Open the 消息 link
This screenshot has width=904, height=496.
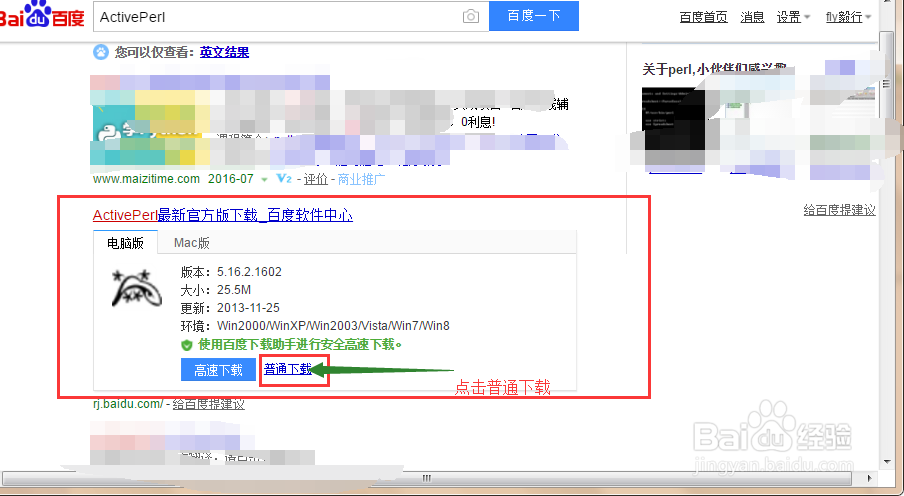pos(752,17)
